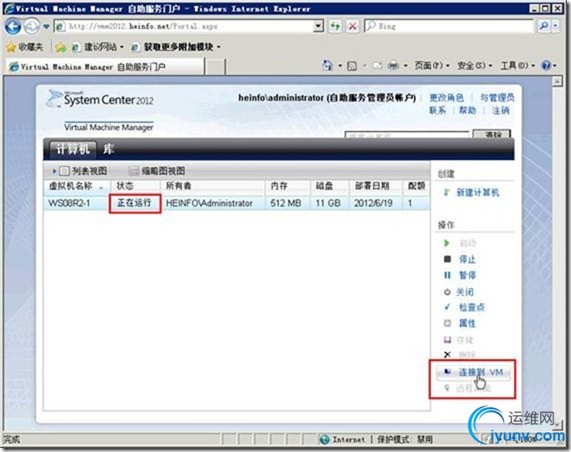The height and width of the screenshot is (452, 571).
Task: Run search with the magnifier icon
Action: (x=544, y=26)
